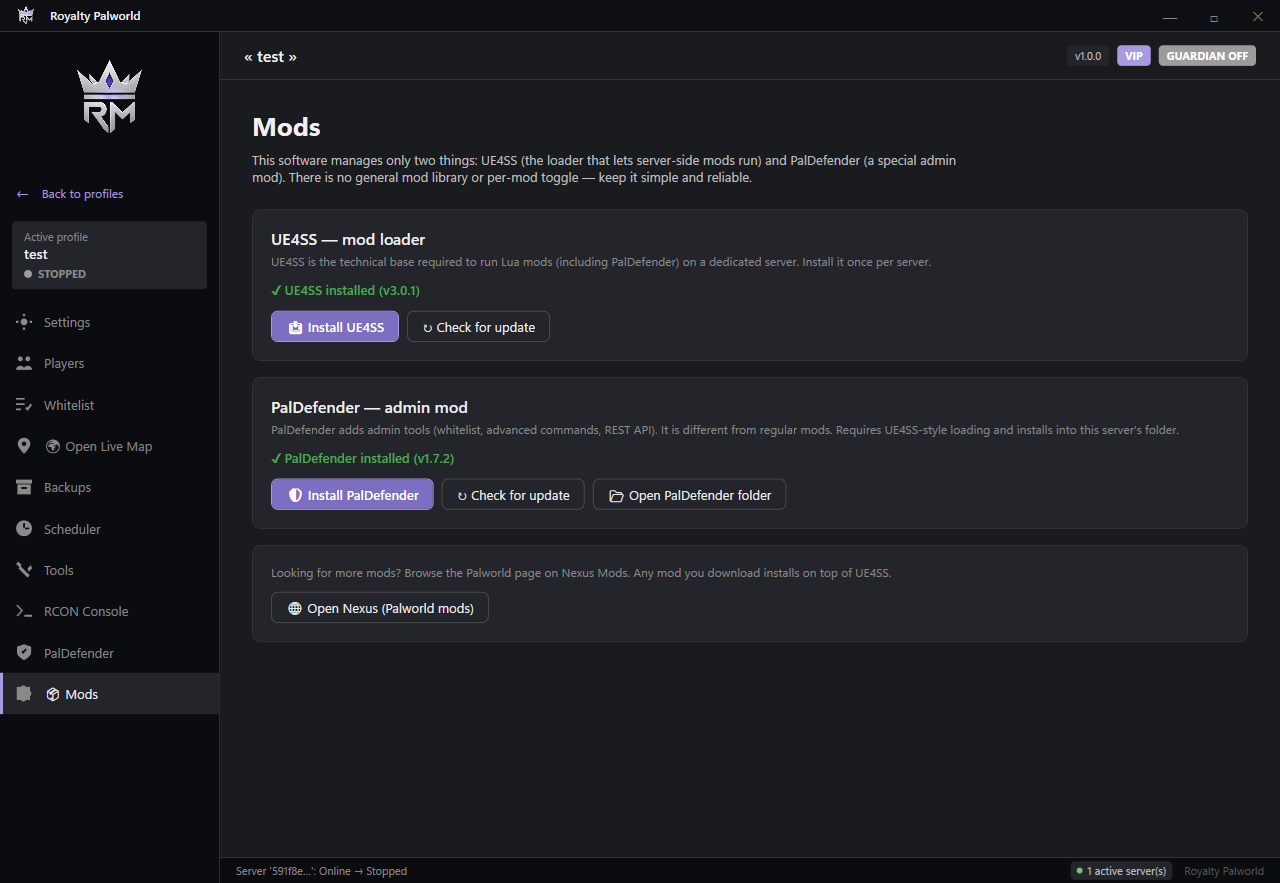The image size is (1280, 883).
Task: Click the globe icon in Open Live Map
Action: pos(53,446)
